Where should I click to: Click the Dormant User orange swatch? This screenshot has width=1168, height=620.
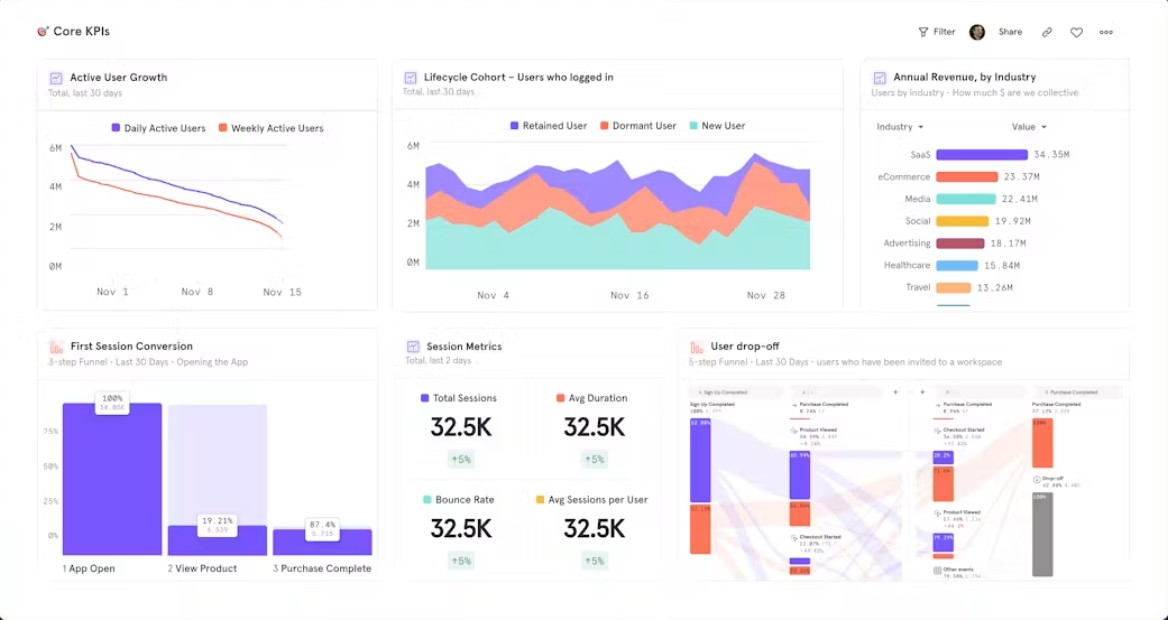click(x=605, y=126)
